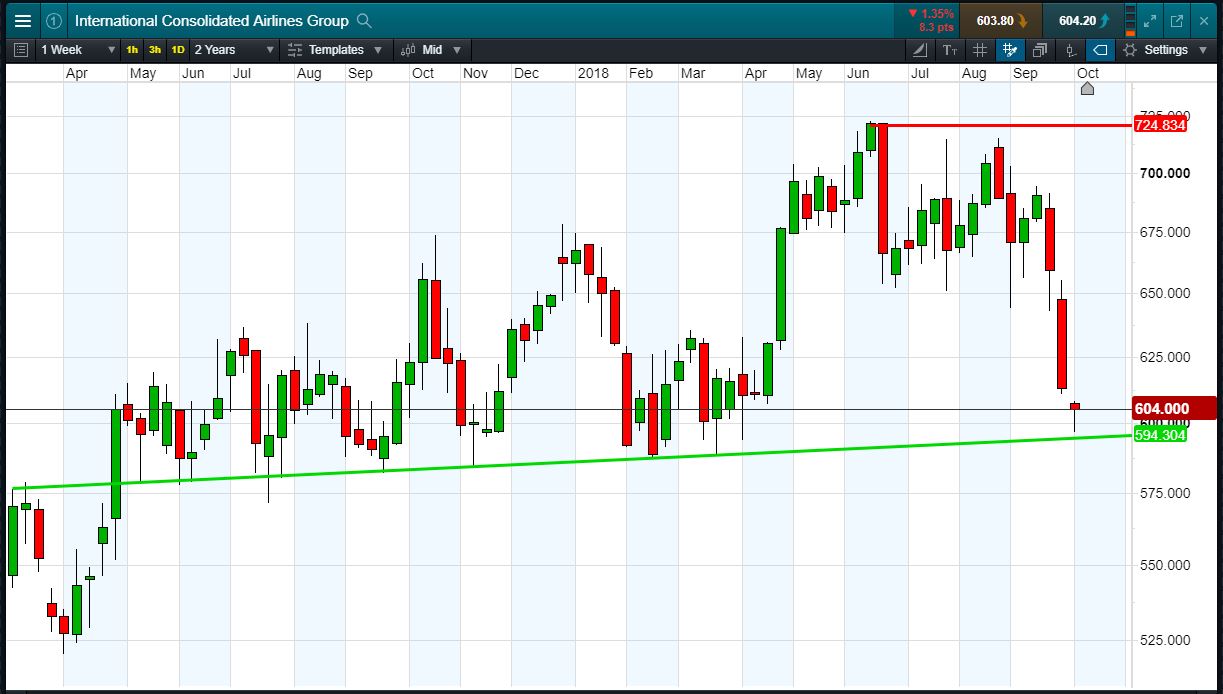Close the chart panel
The image size is (1223, 694).
pos(1204,20)
